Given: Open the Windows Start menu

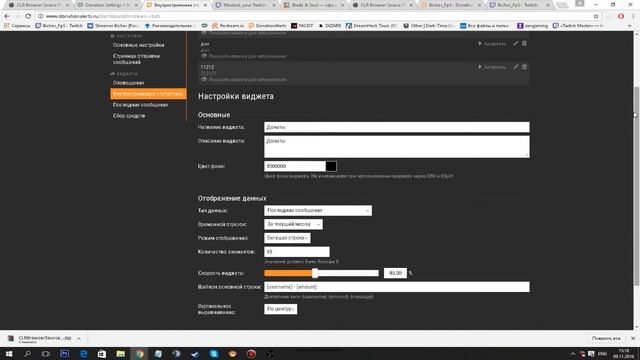Looking at the screenshot, I should point(9,354).
